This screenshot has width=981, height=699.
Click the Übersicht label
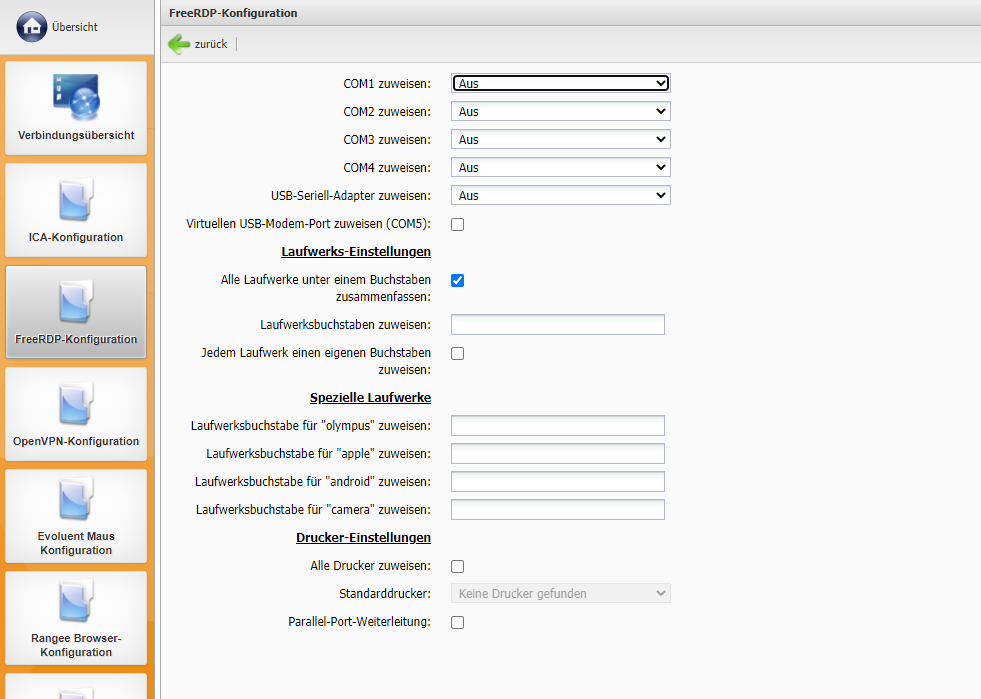point(75,27)
